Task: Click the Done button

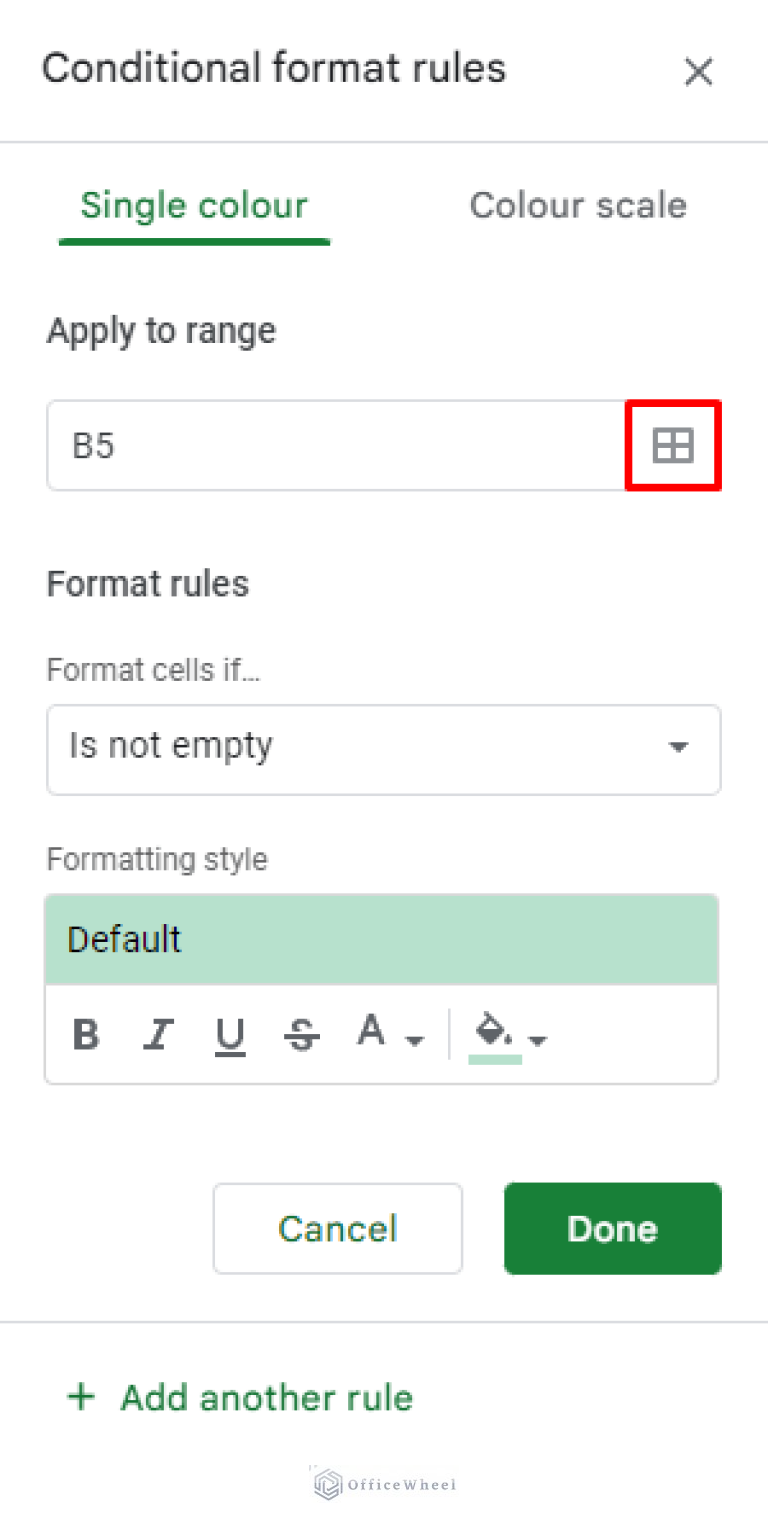Action: (x=612, y=1228)
